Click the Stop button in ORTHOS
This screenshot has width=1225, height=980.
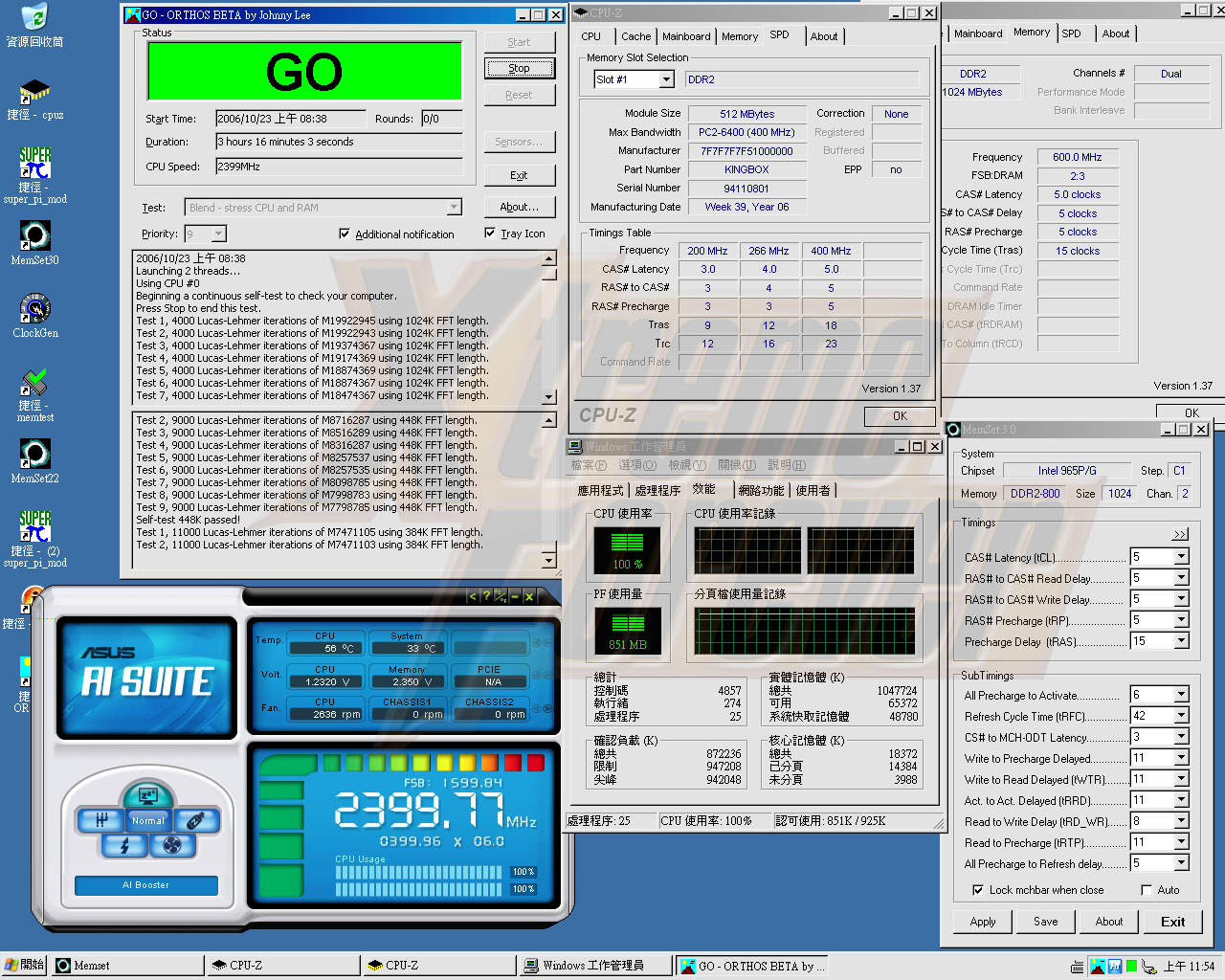tap(519, 68)
